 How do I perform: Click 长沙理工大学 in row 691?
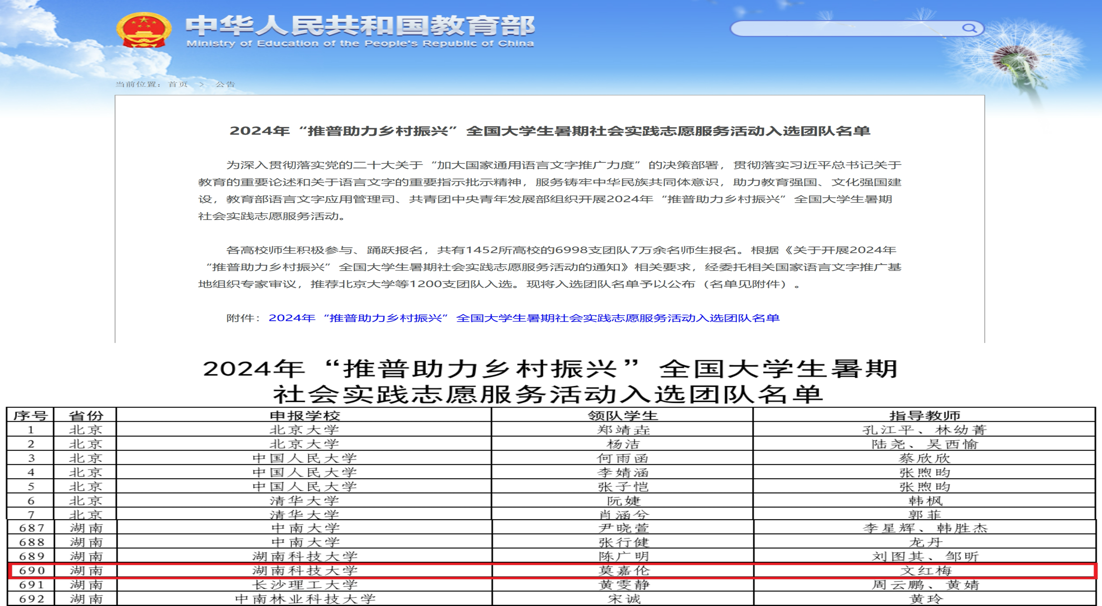[305, 585]
